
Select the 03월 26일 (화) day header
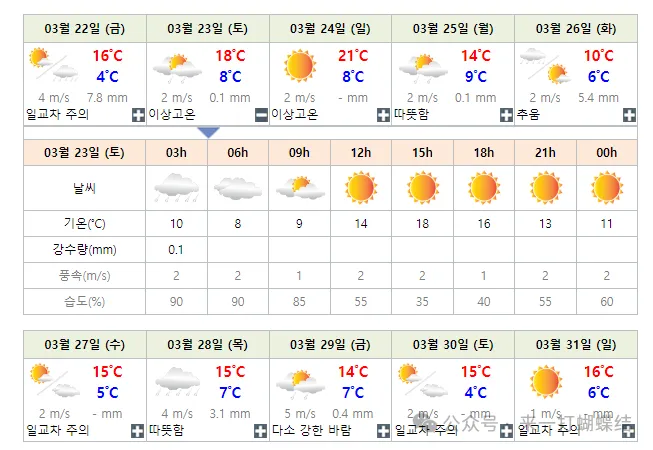click(575, 28)
